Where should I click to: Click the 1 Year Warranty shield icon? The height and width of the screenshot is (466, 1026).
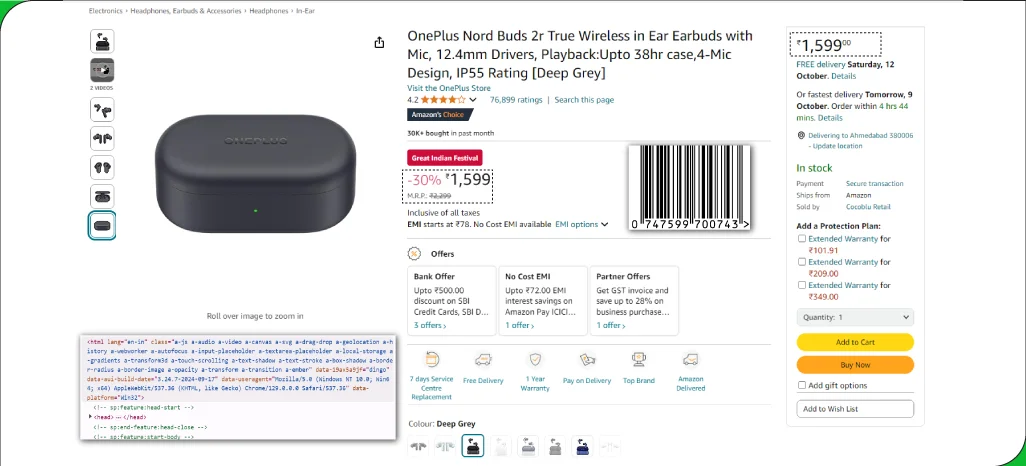click(x=536, y=360)
